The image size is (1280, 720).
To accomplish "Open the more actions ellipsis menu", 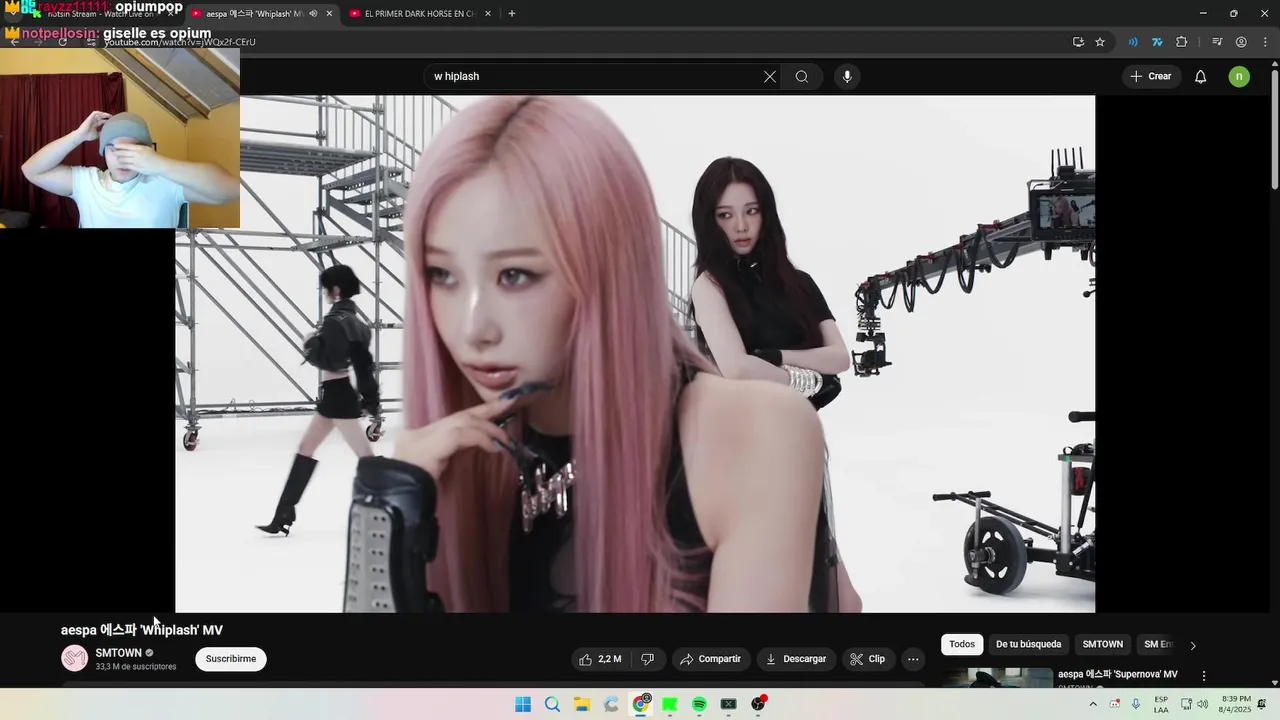I will click(x=913, y=659).
